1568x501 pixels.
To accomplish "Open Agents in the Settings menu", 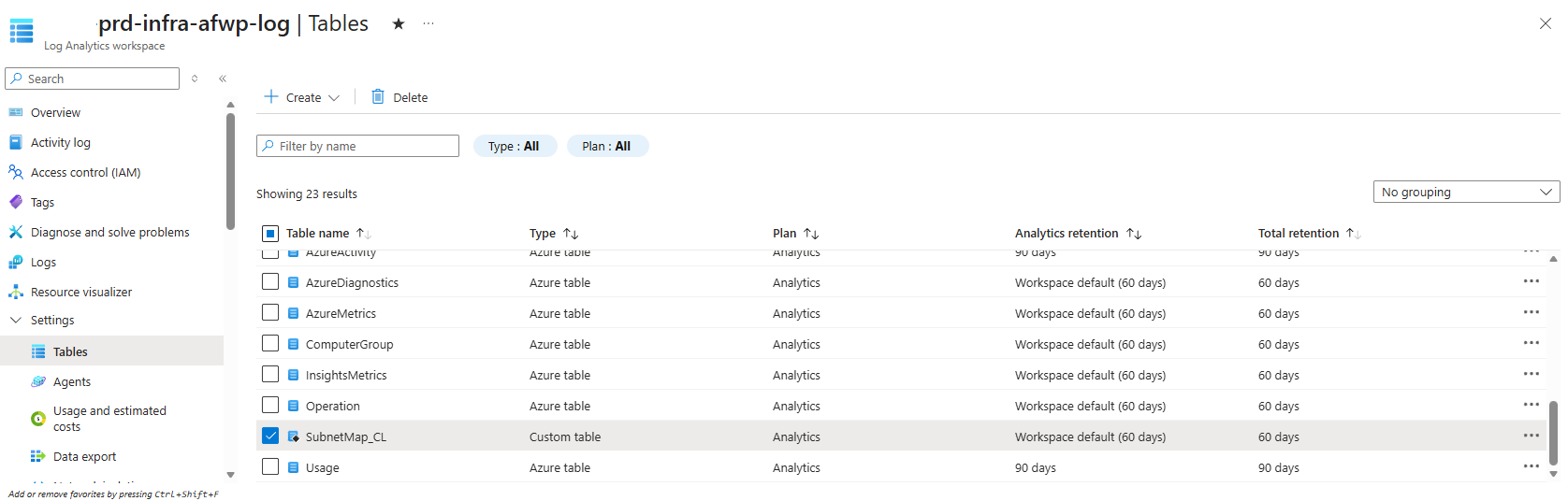I will pos(72,382).
